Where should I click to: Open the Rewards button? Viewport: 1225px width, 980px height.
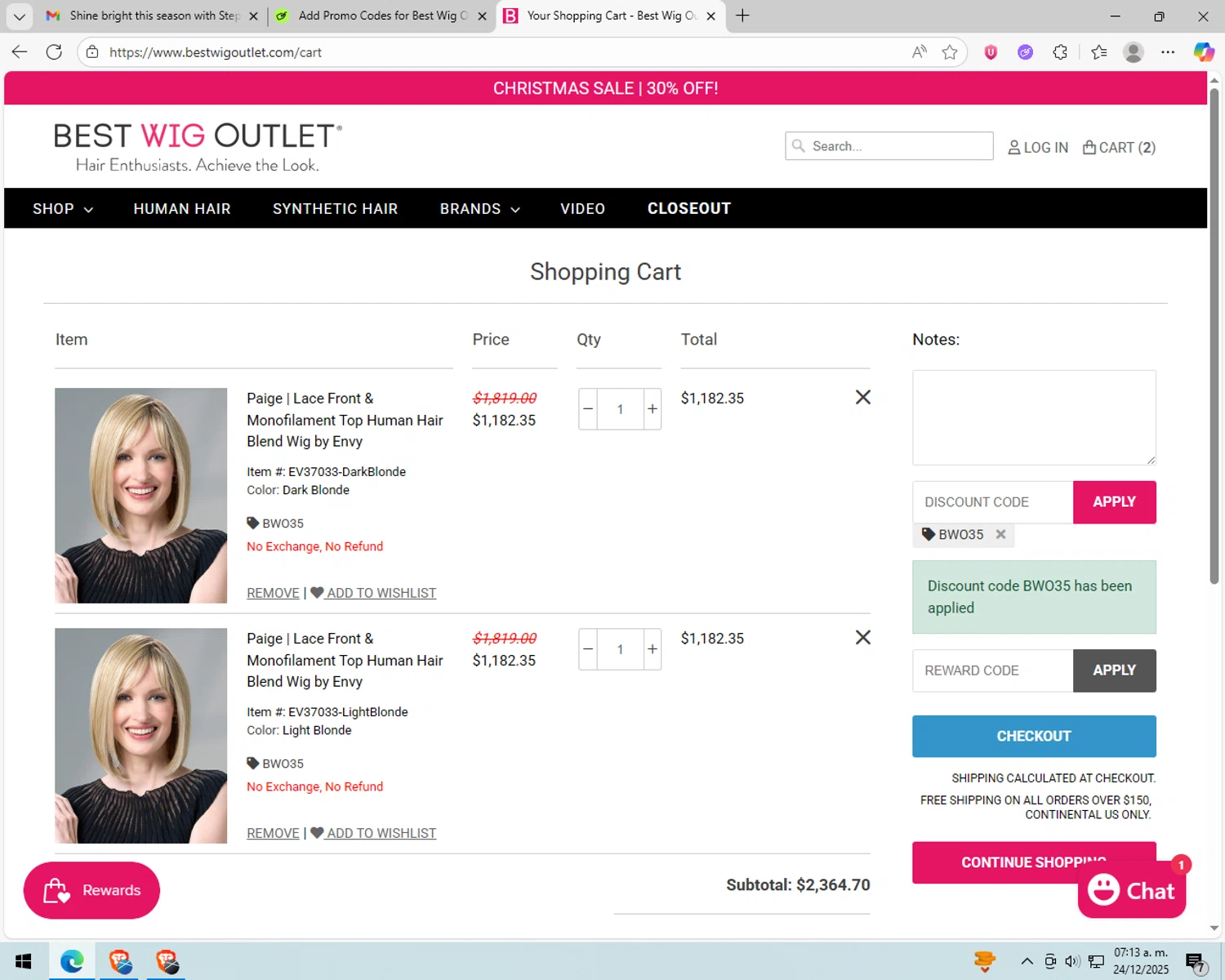(91, 890)
